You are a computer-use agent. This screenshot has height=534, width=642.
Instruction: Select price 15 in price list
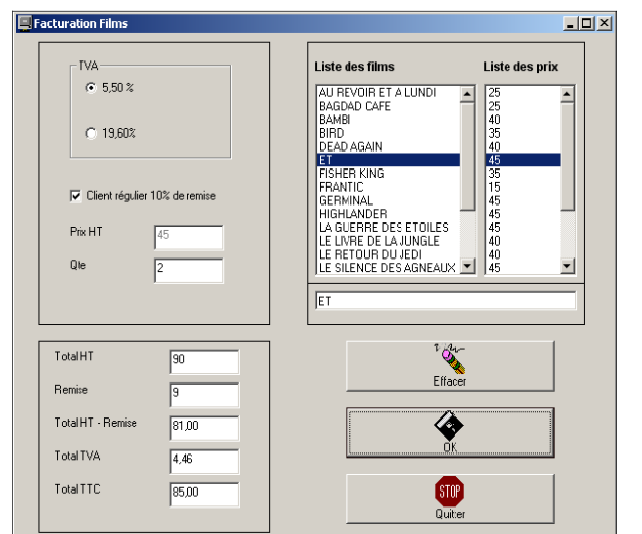coord(523,187)
